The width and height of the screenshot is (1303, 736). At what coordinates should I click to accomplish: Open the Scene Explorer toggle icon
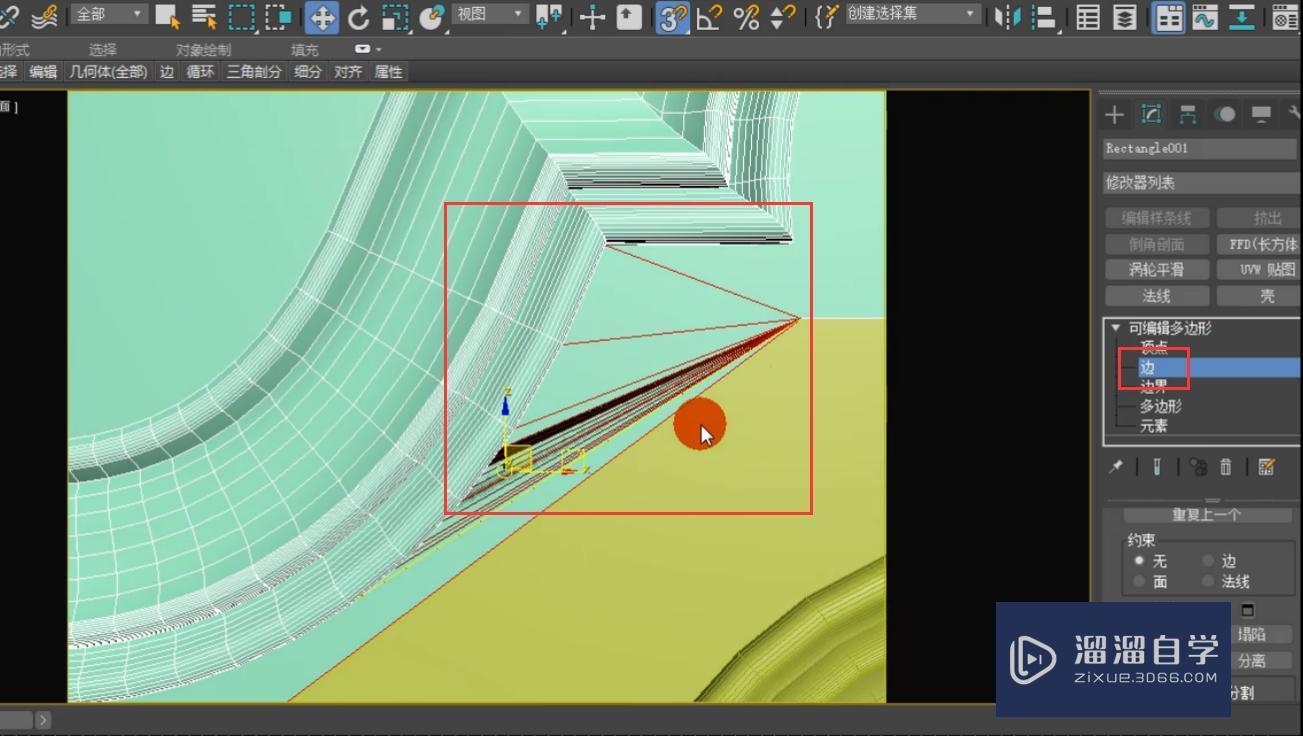tap(1088, 16)
